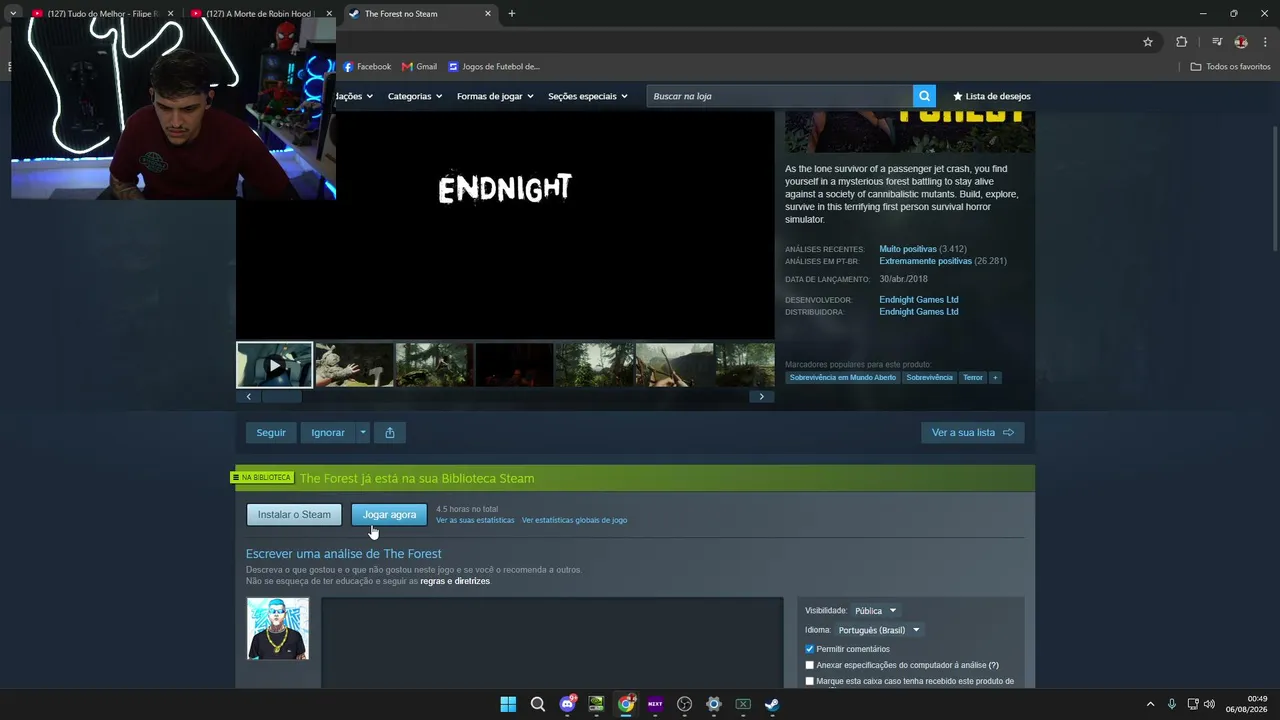This screenshot has width=1280, height=720.
Task: Click the plus button to add tags
Action: (x=995, y=378)
